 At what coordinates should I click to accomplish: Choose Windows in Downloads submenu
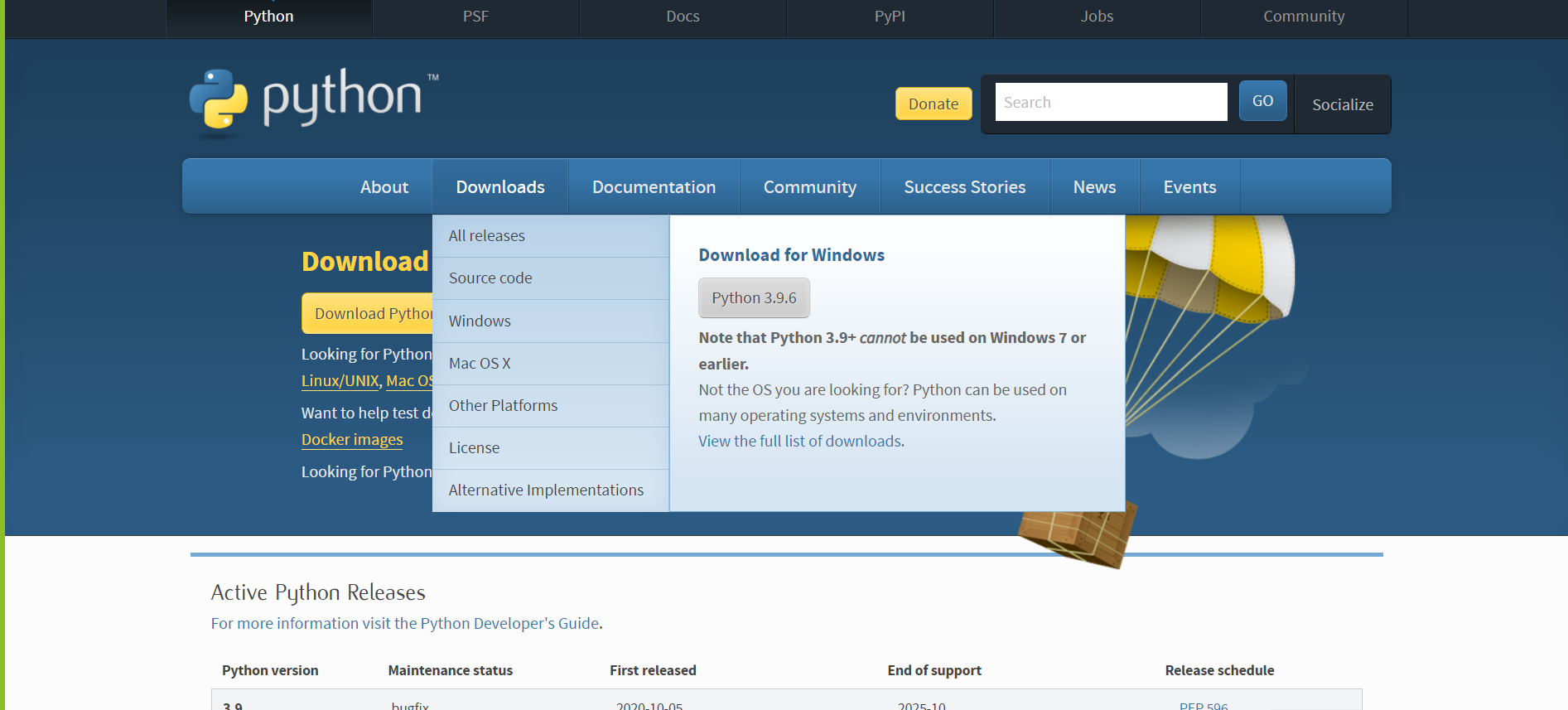click(551, 321)
